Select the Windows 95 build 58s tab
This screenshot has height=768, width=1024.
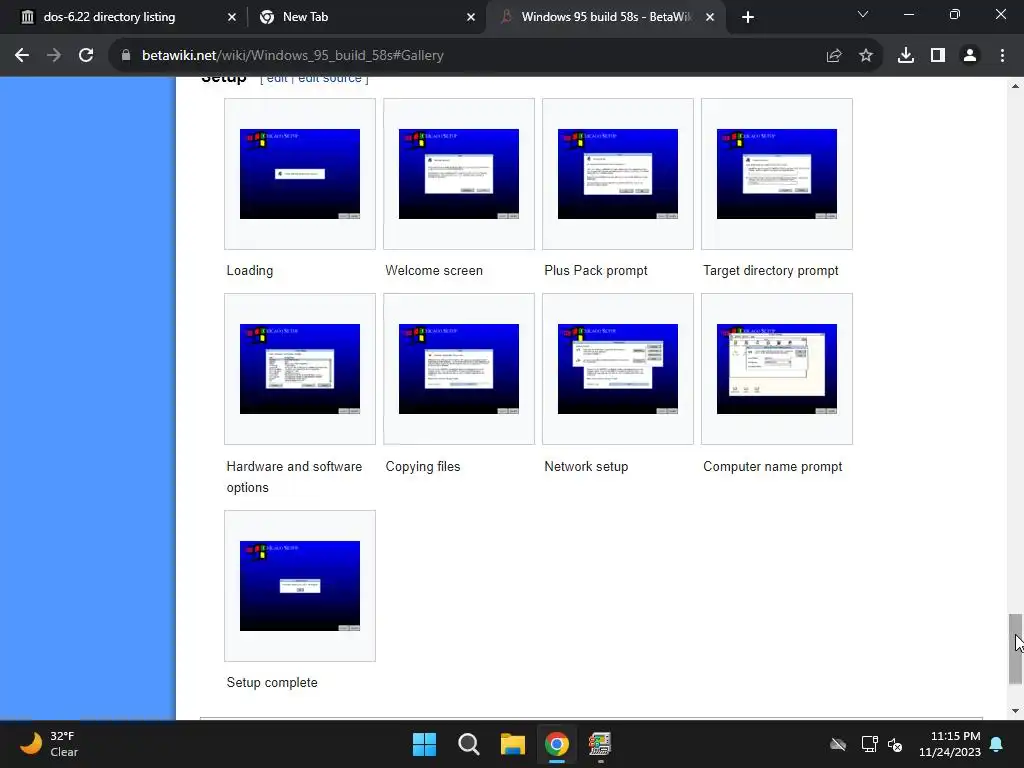pyautogui.click(x=606, y=17)
